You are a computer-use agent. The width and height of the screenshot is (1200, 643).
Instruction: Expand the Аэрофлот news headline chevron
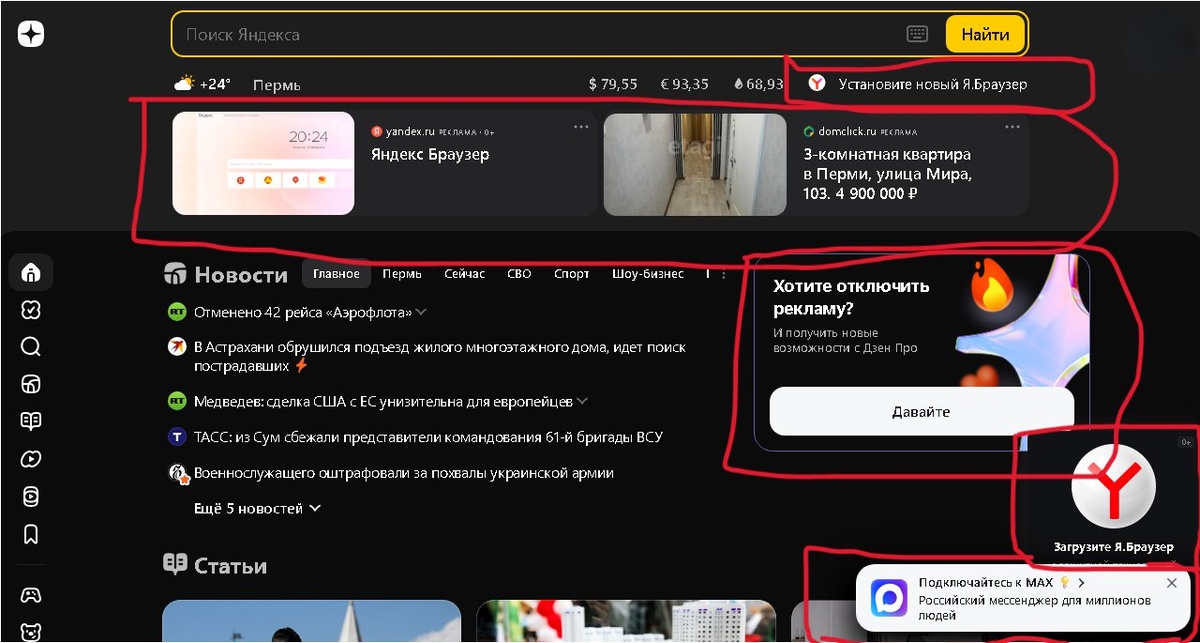coord(421,312)
